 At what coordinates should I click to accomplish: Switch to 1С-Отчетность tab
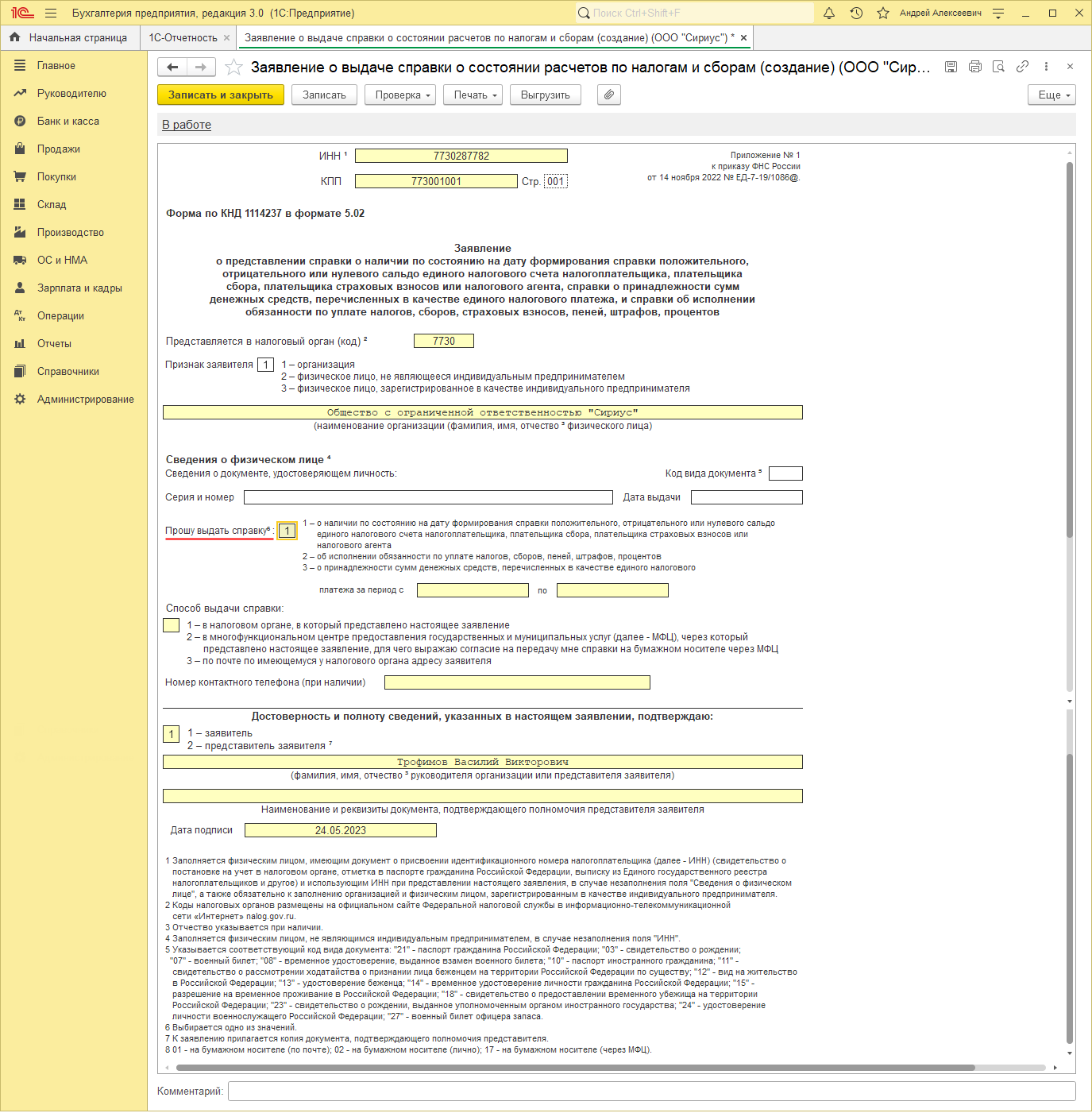183,37
